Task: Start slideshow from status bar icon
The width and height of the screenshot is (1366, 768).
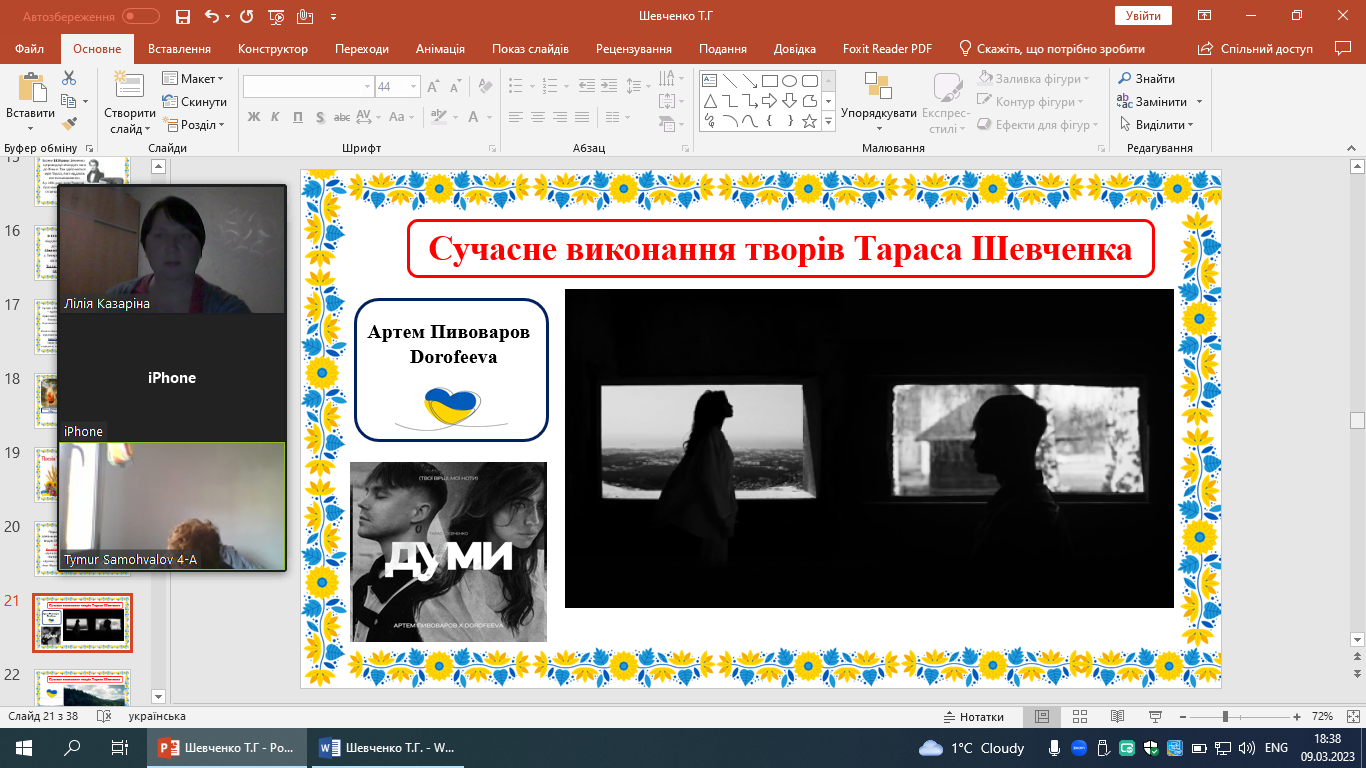Action: pyautogui.click(x=1154, y=717)
